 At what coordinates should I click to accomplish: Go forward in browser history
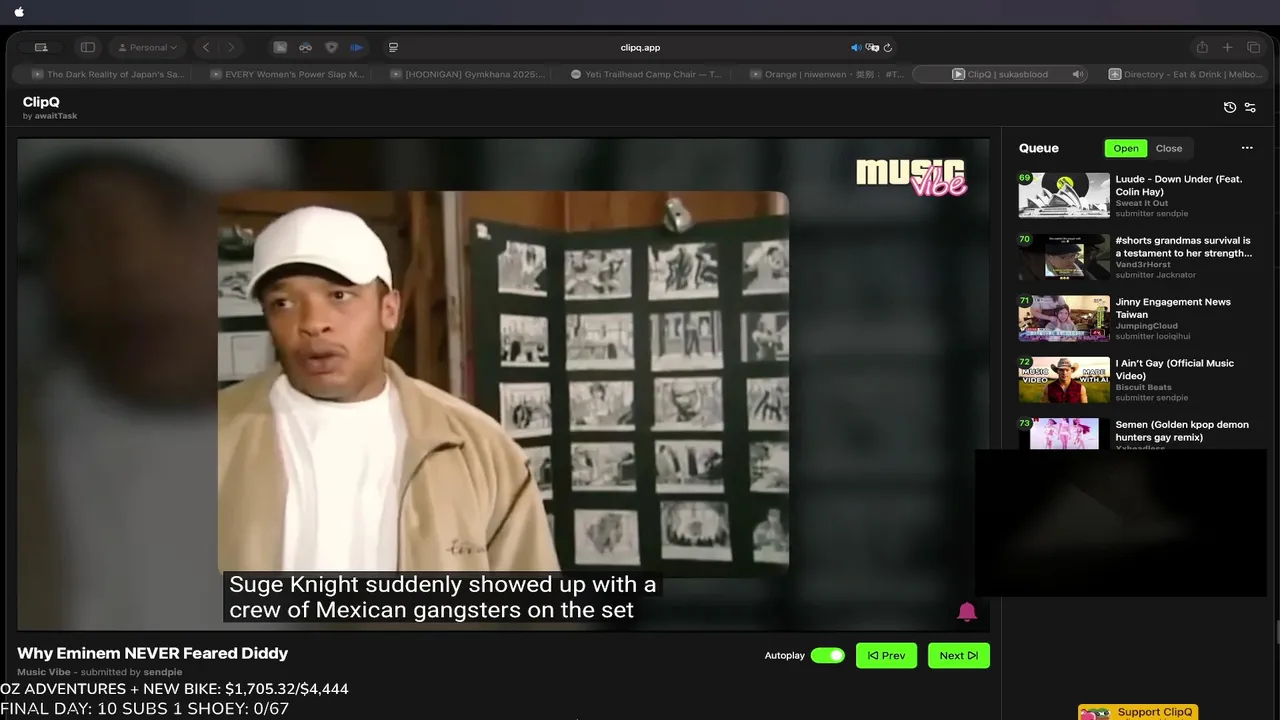pos(231,47)
